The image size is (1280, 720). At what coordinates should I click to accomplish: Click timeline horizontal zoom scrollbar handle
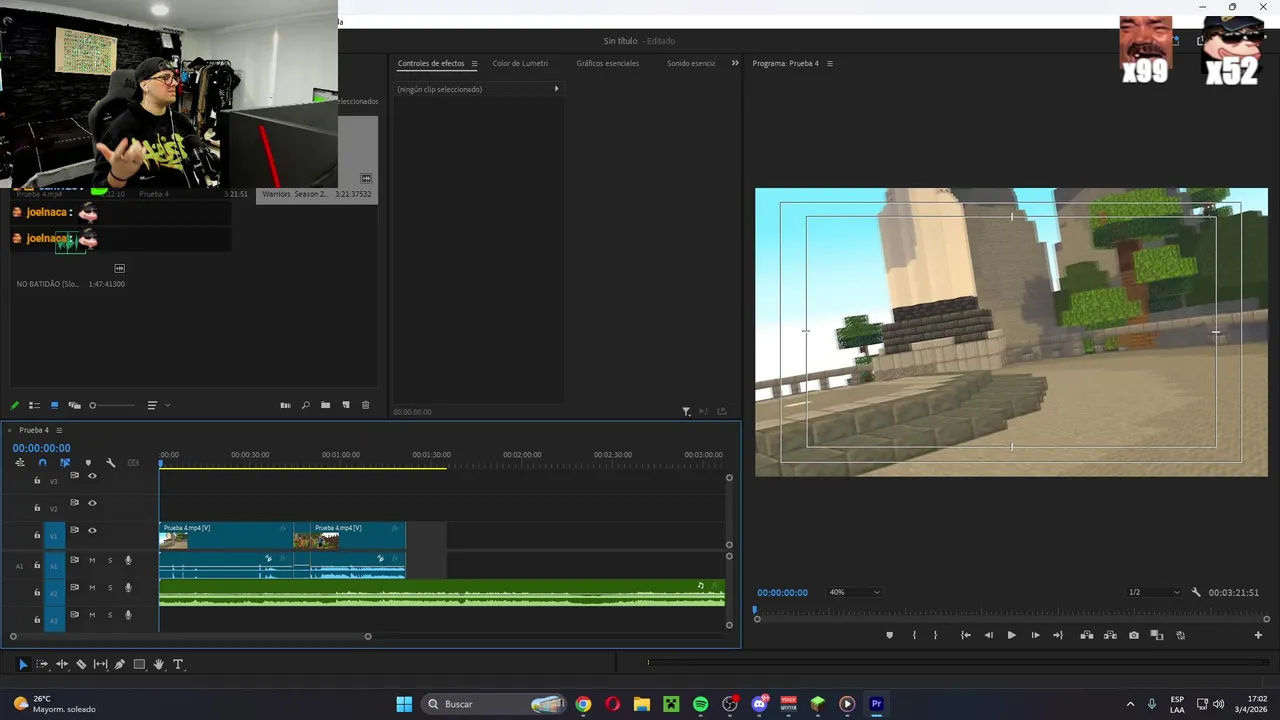368,636
